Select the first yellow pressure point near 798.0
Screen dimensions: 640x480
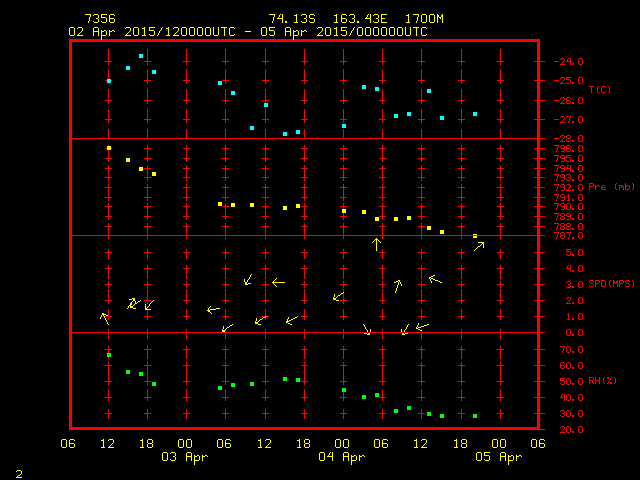(x=109, y=148)
